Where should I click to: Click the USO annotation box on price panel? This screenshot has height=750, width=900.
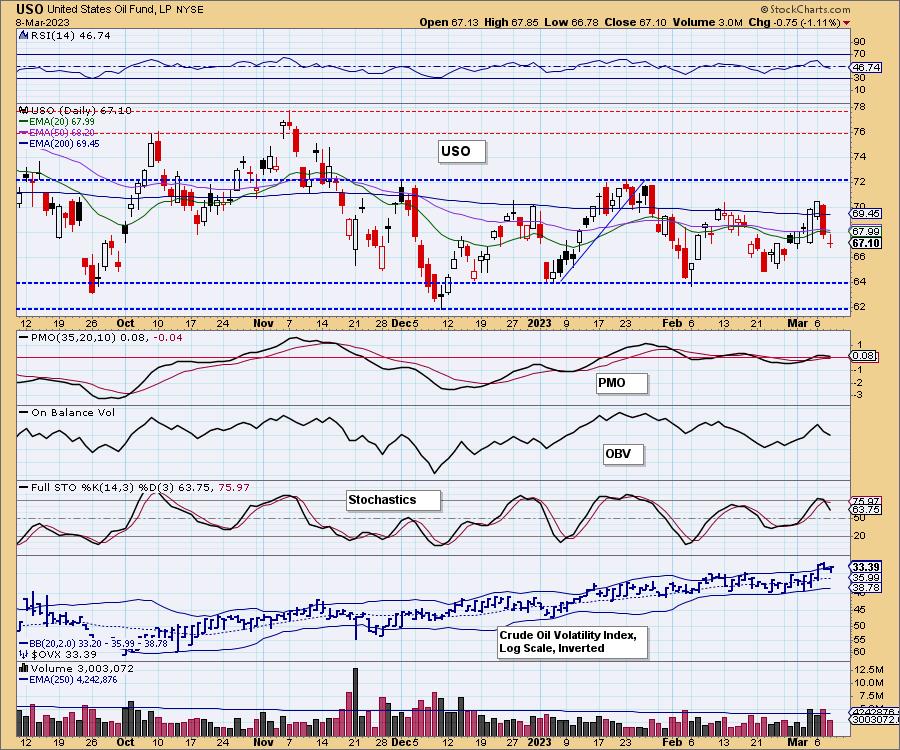coord(462,151)
